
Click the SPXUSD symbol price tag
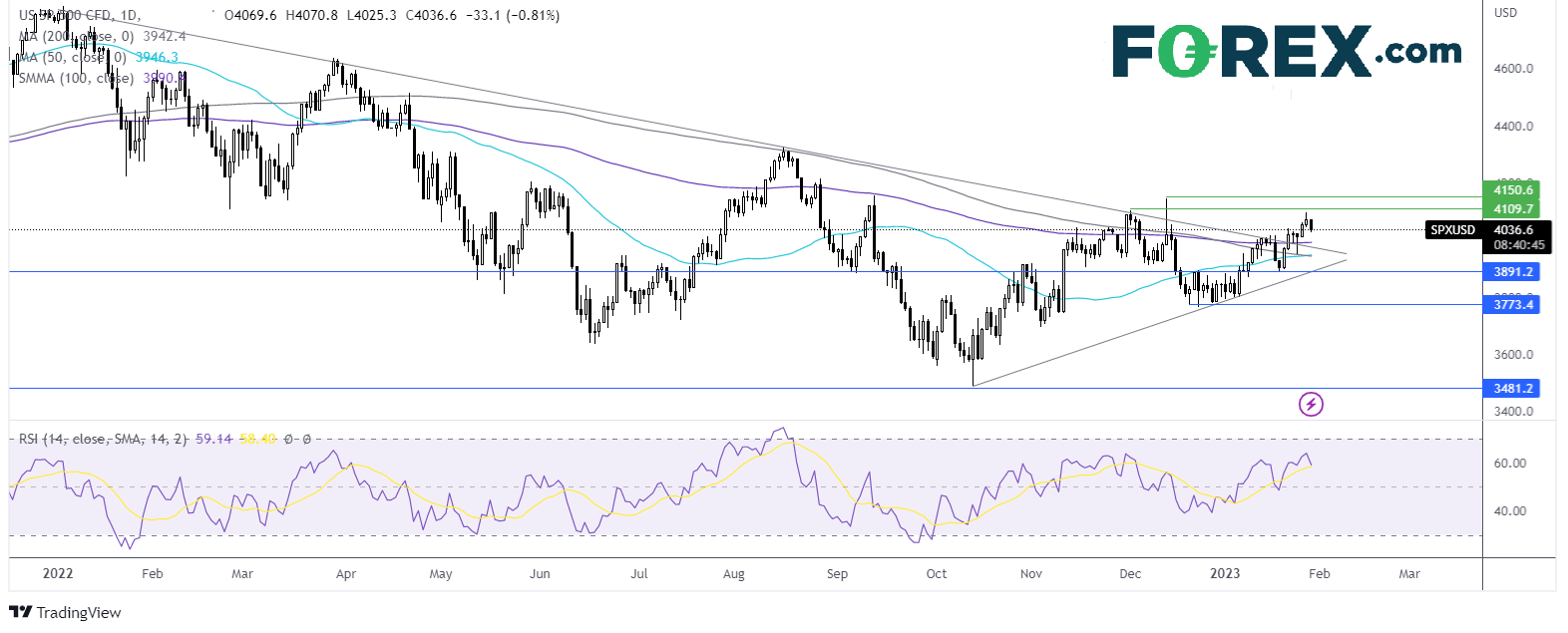(x=1452, y=230)
